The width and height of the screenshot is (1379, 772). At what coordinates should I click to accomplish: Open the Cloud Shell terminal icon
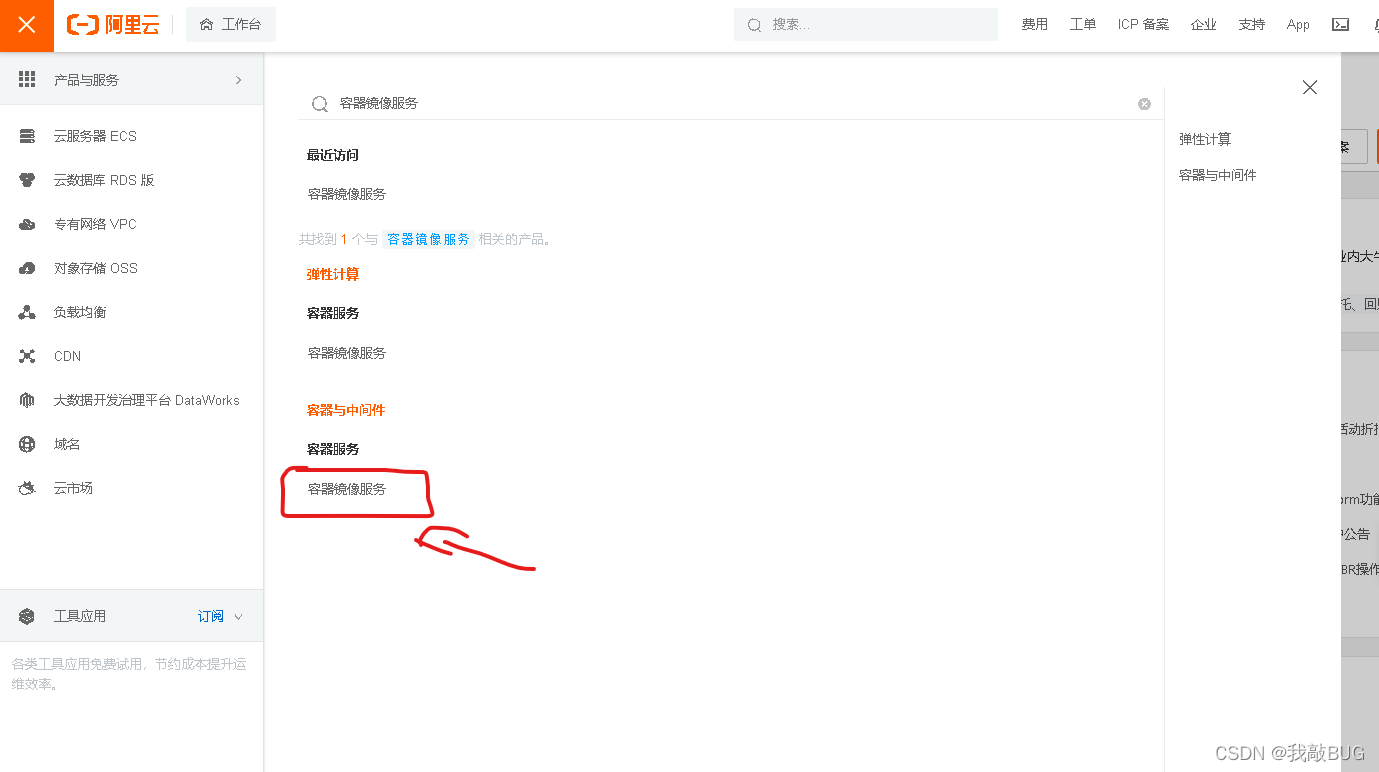pos(1341,24)
